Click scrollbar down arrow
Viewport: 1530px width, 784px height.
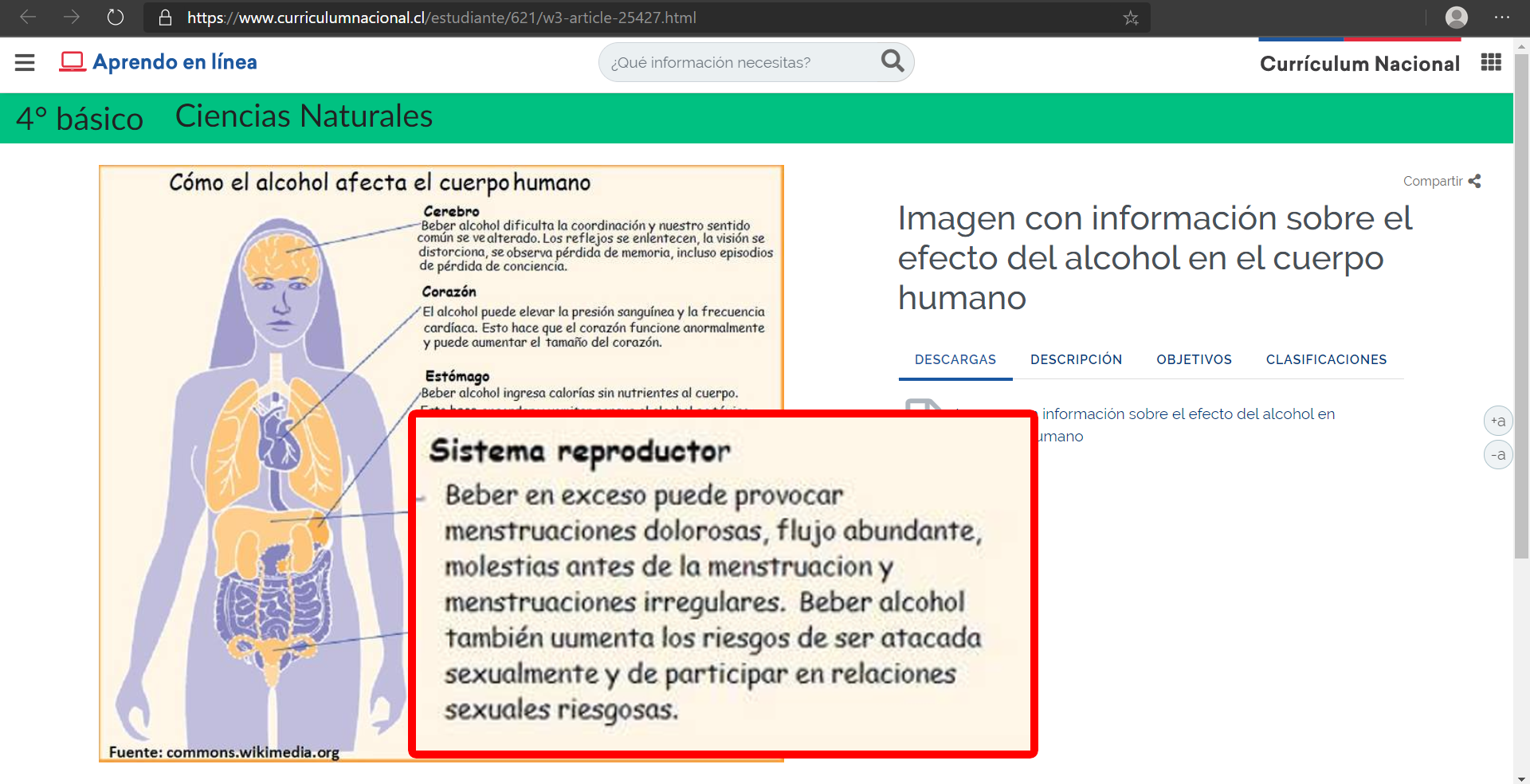tap(1521, 778)
